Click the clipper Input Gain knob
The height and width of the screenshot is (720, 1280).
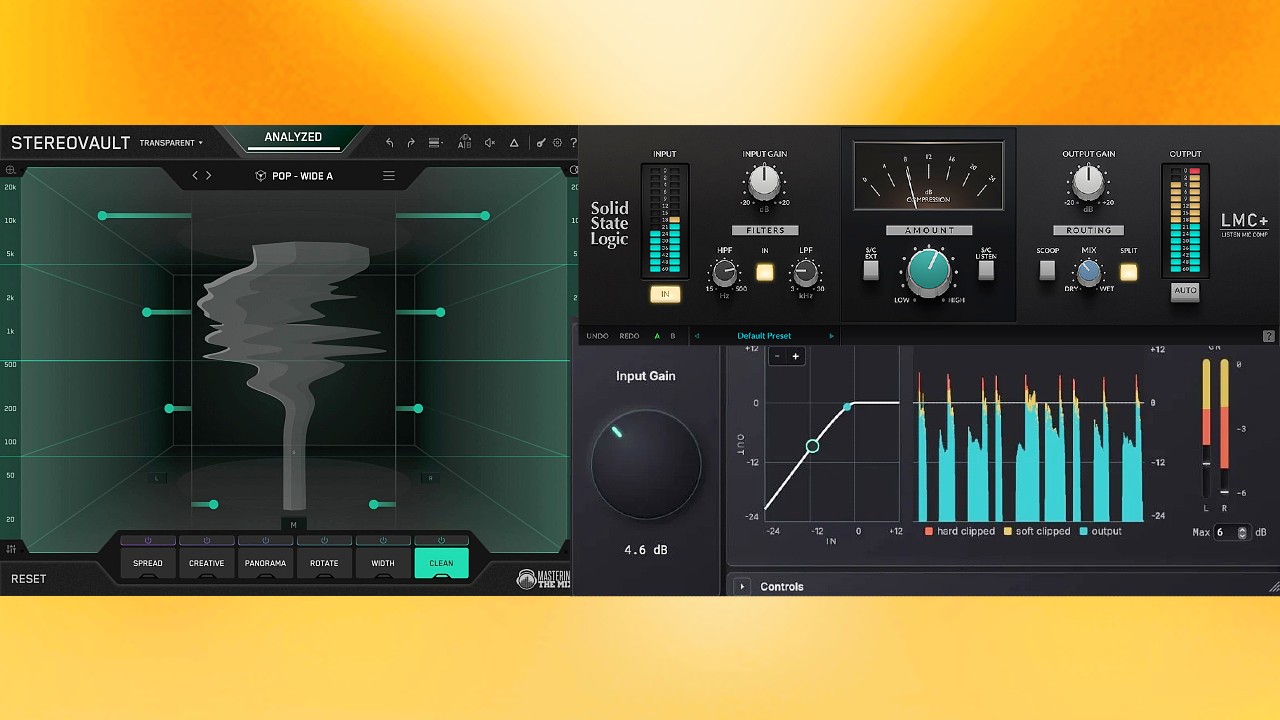pyautogui.click(x=645, y=464)
